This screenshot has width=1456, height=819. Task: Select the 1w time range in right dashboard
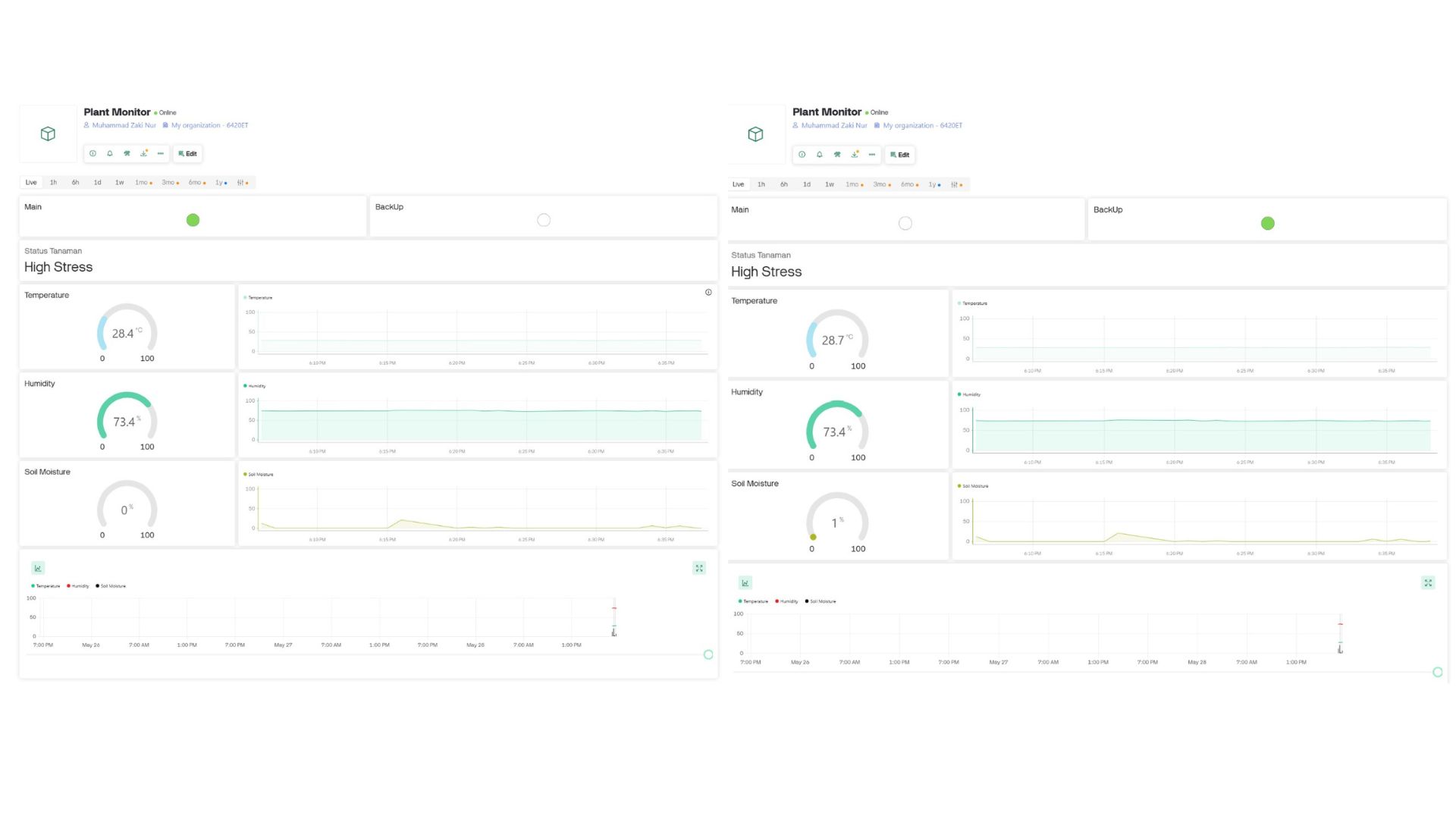[830, 184]
